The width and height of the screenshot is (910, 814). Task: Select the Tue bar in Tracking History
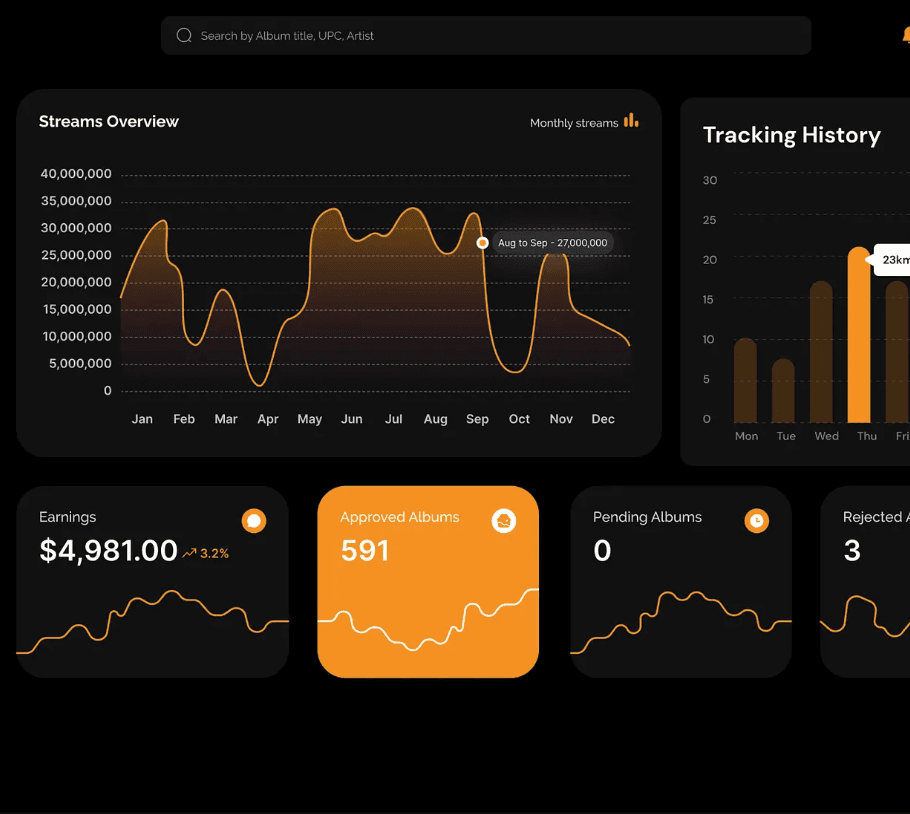pos(783,390)
